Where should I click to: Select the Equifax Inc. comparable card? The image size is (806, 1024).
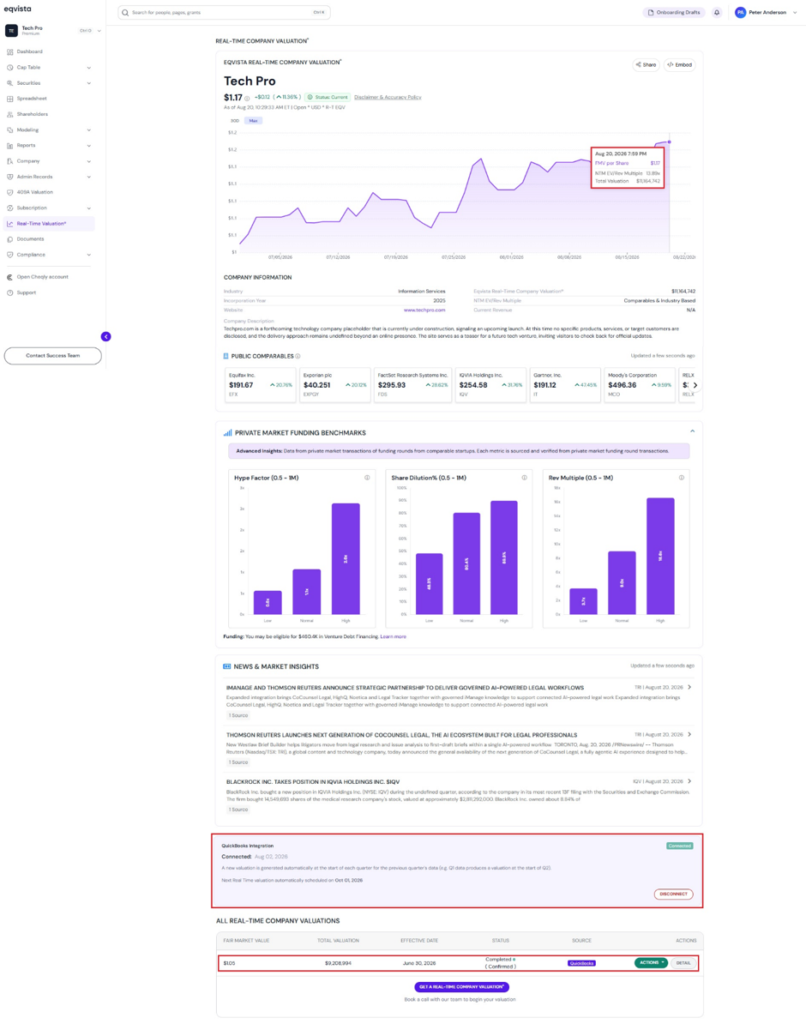pyautogui.click(x=260, y=385)
